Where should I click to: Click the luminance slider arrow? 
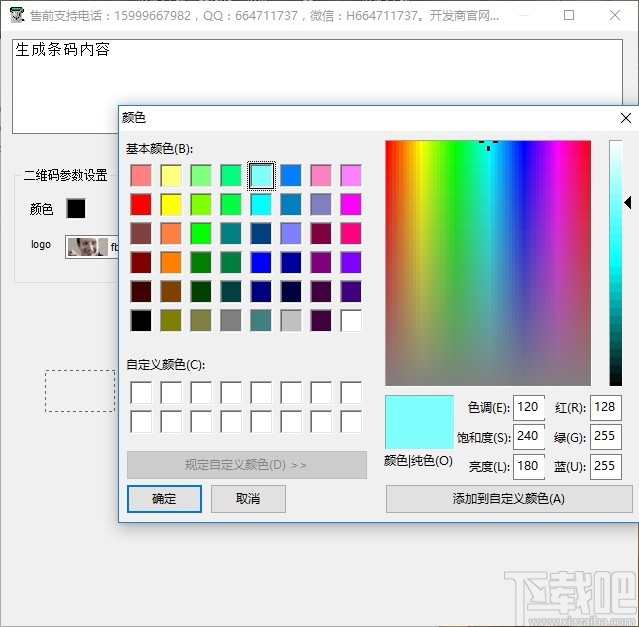(x=628, y=202)
